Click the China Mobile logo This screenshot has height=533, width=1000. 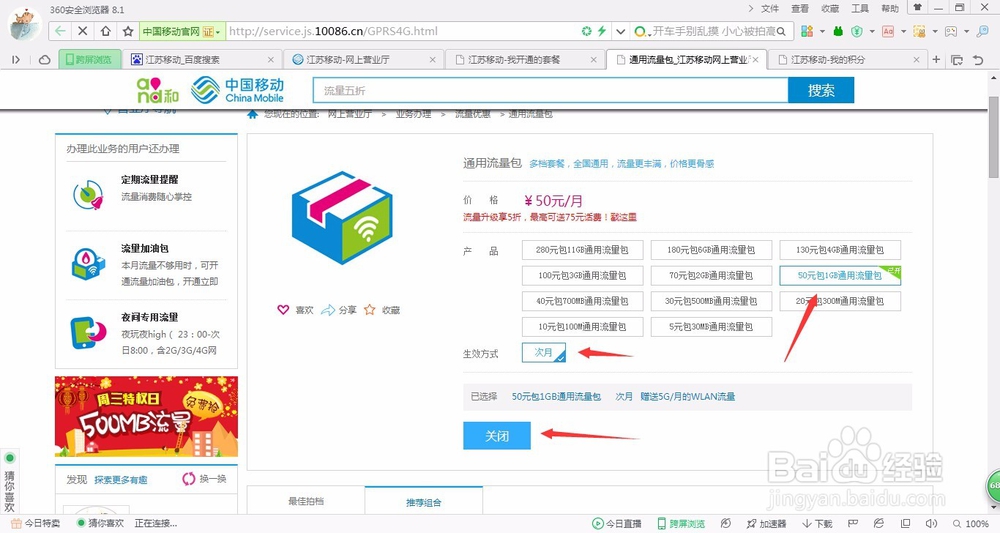click(237, 90)
